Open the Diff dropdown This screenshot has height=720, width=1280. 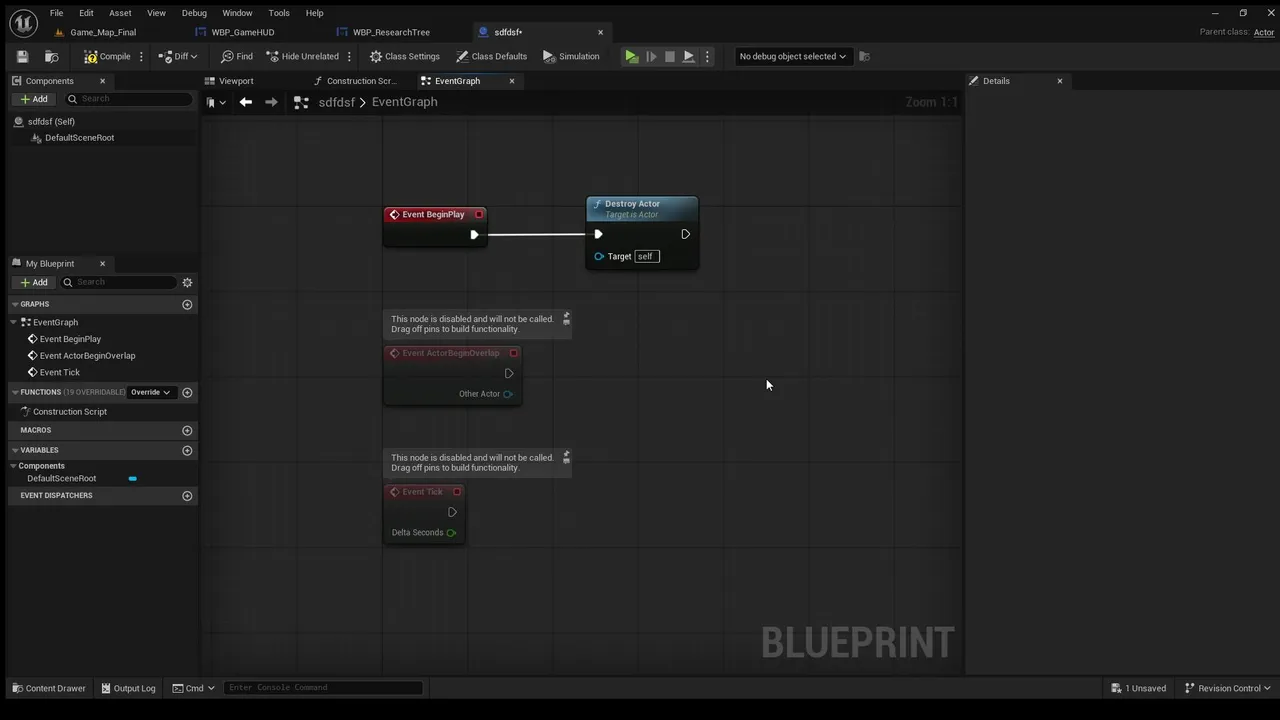coord(177,57)
